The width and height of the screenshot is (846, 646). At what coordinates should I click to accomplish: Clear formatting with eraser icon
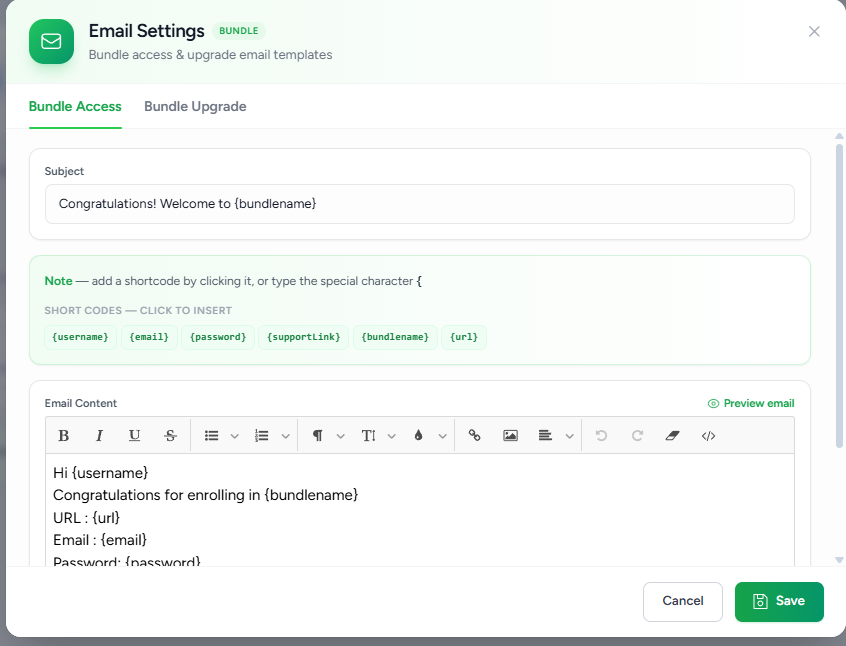pos(672,436)
